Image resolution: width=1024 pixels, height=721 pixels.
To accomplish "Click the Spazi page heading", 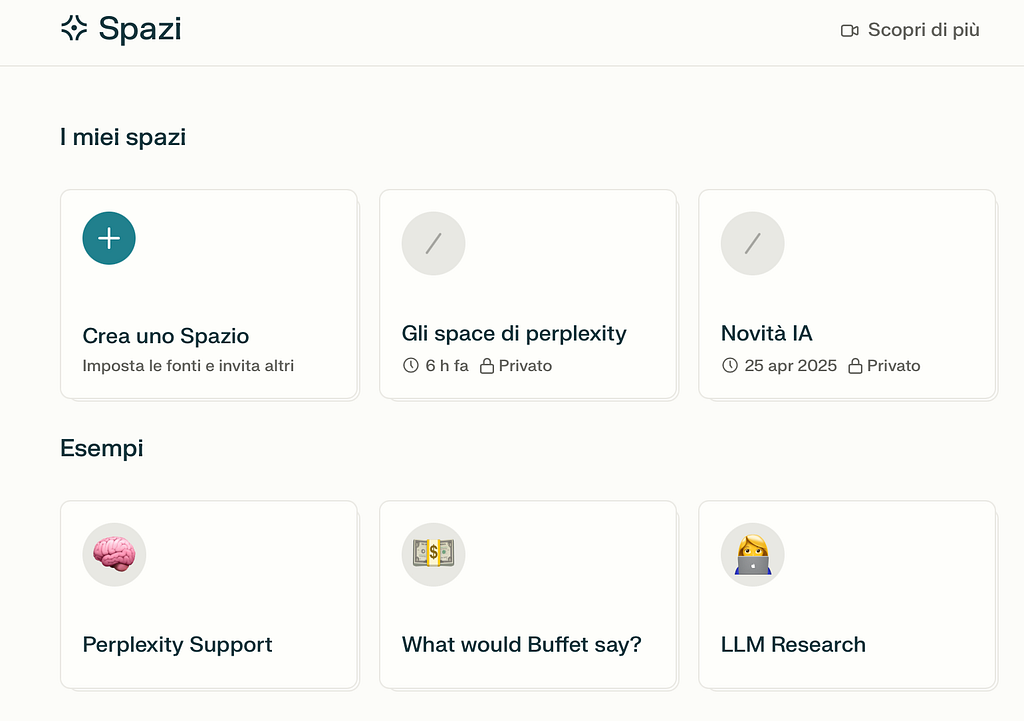I will [x=140, y=29].
